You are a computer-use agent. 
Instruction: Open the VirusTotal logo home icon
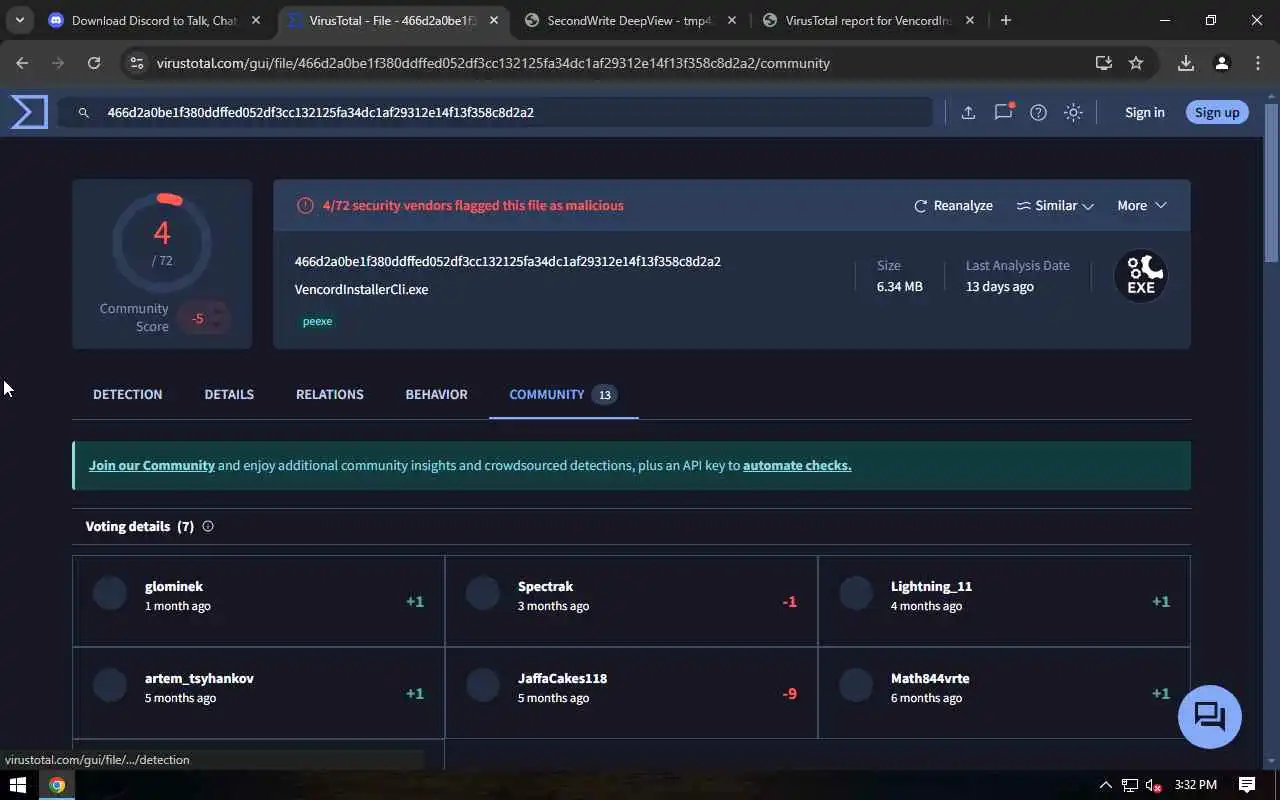(29, 112)
